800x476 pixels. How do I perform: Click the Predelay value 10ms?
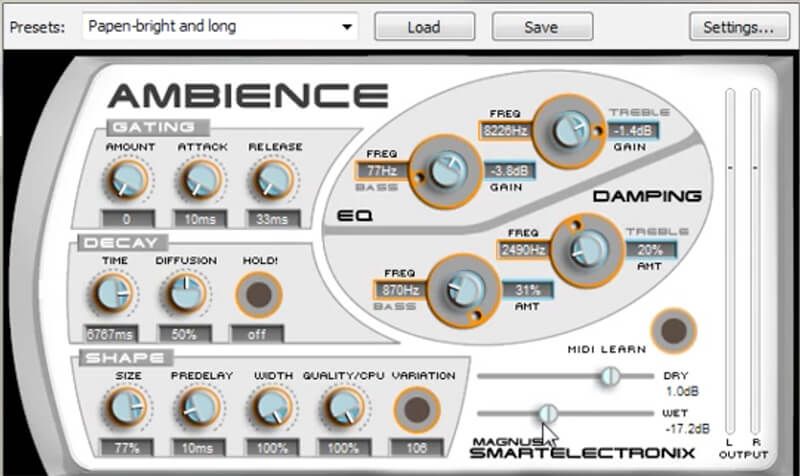[x=198, y=448]
